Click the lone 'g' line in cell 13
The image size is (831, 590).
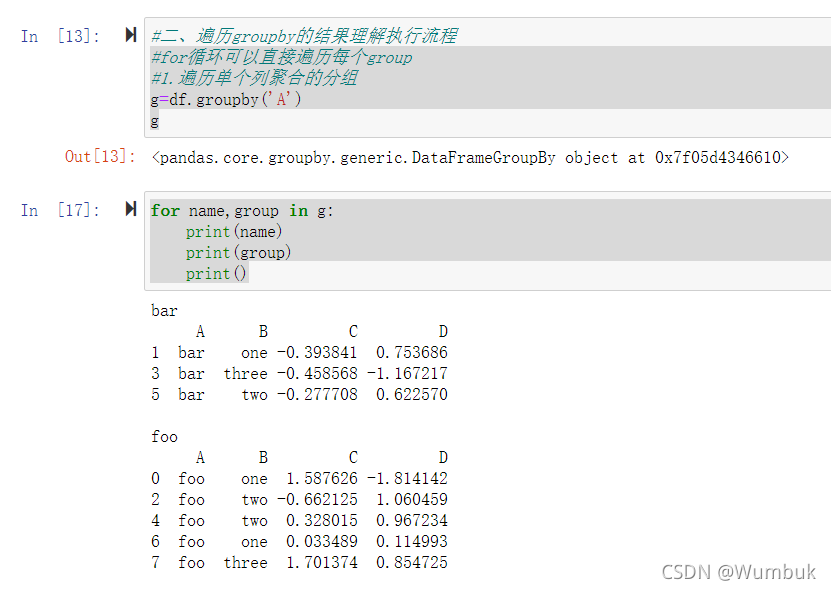(155, 121)
